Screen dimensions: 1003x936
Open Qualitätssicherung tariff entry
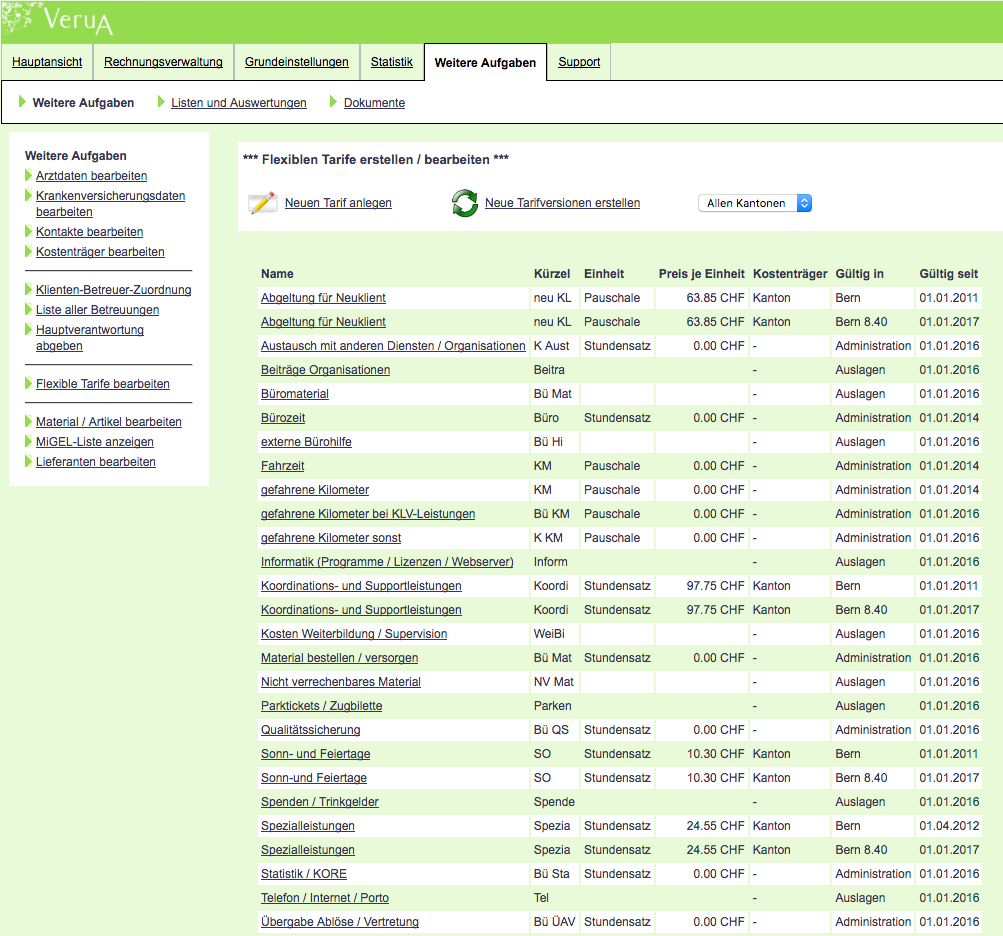[x=310, y=730]
